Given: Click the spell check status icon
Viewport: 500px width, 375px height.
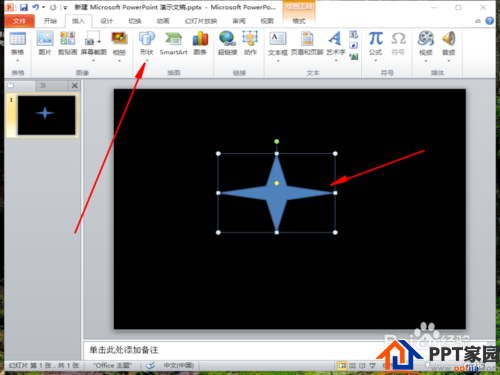Looking at the screenshot, I should (150, 366).
